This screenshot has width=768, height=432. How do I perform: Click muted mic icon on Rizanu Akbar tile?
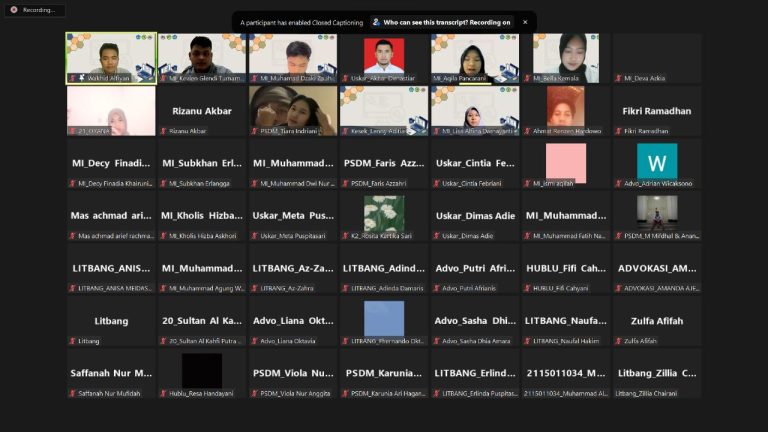(163, 131)
